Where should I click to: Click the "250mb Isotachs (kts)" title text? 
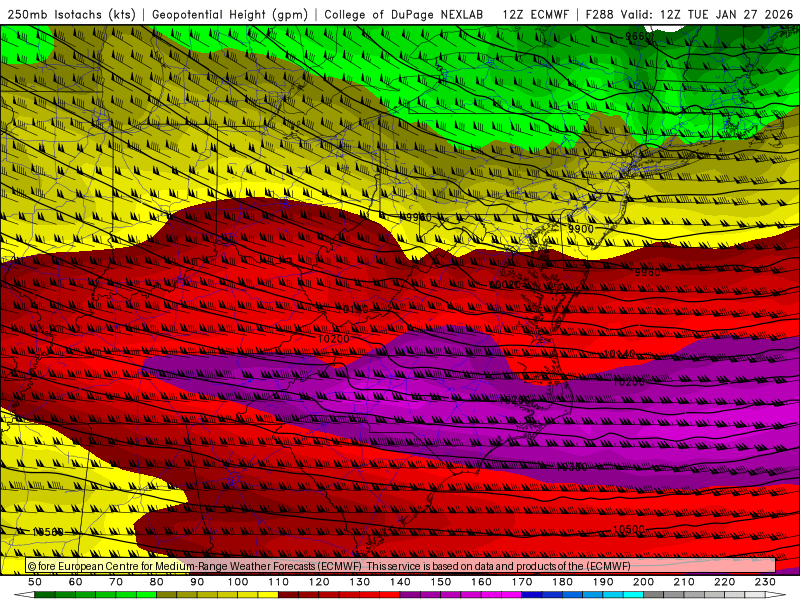coord(72,14)
